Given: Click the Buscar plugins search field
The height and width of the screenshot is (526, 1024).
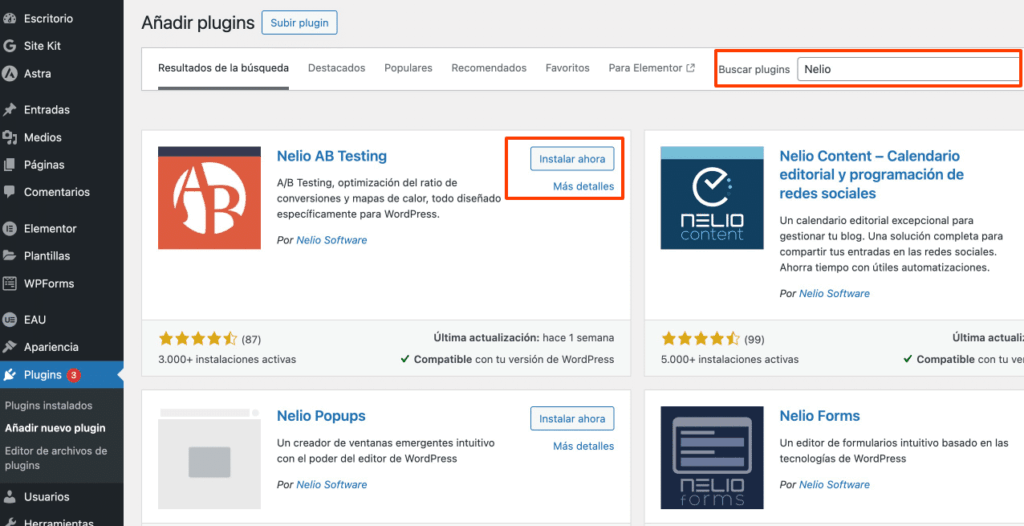Looking at the screenshot, I should [910, 69].
